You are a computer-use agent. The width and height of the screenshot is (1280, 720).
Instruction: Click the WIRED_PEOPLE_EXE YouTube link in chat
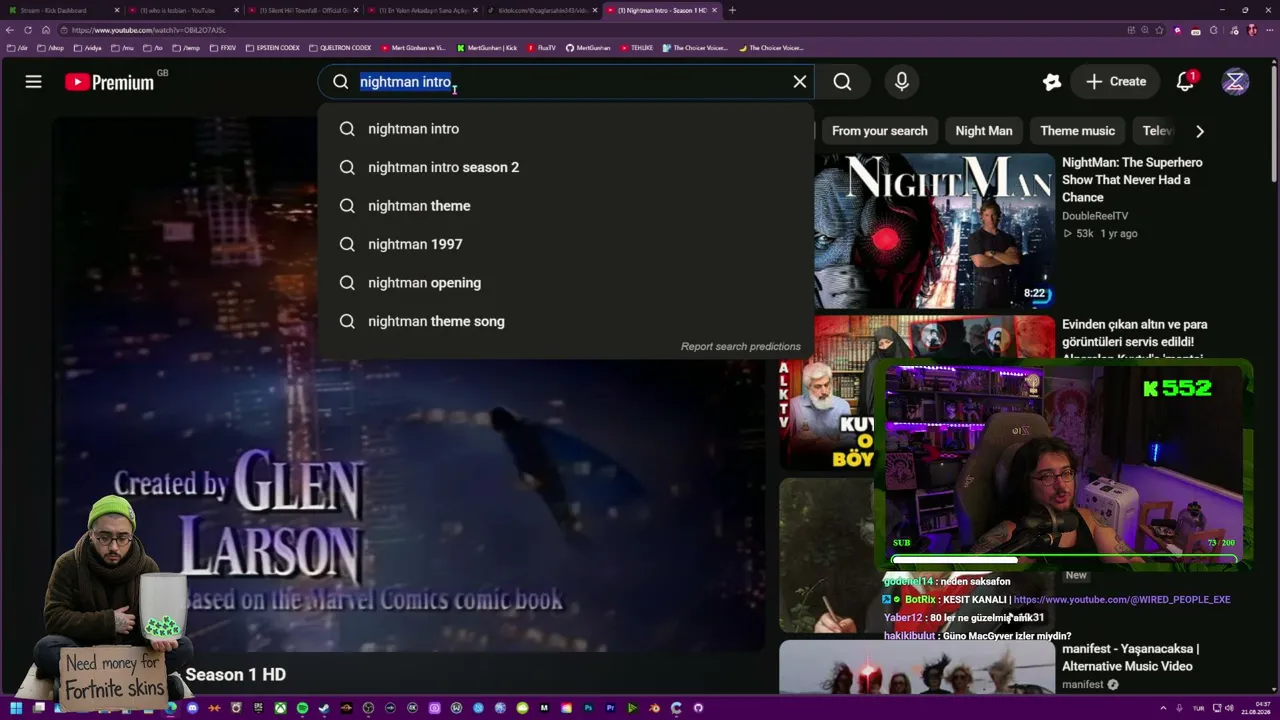click(1122, 600)
